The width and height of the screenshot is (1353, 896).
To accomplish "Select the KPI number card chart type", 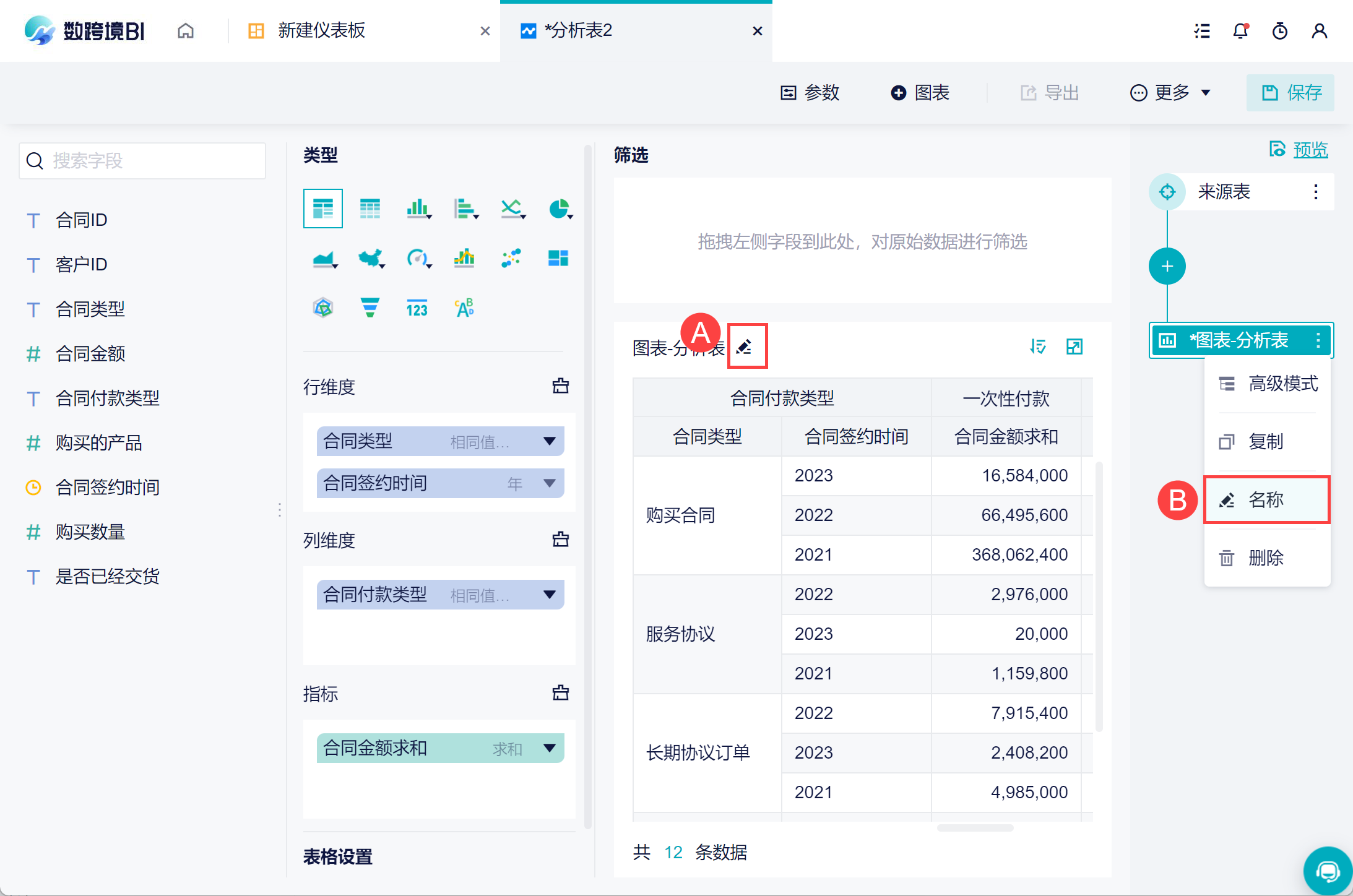I will pos(417,308).
